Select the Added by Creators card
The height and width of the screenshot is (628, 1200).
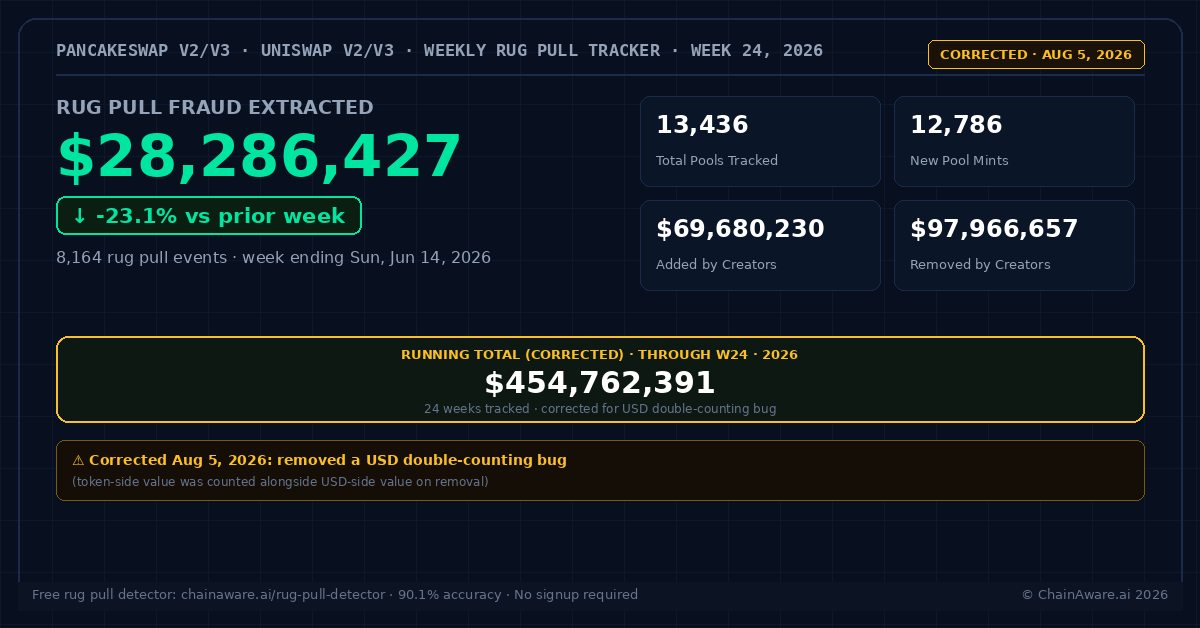[760, 246]
